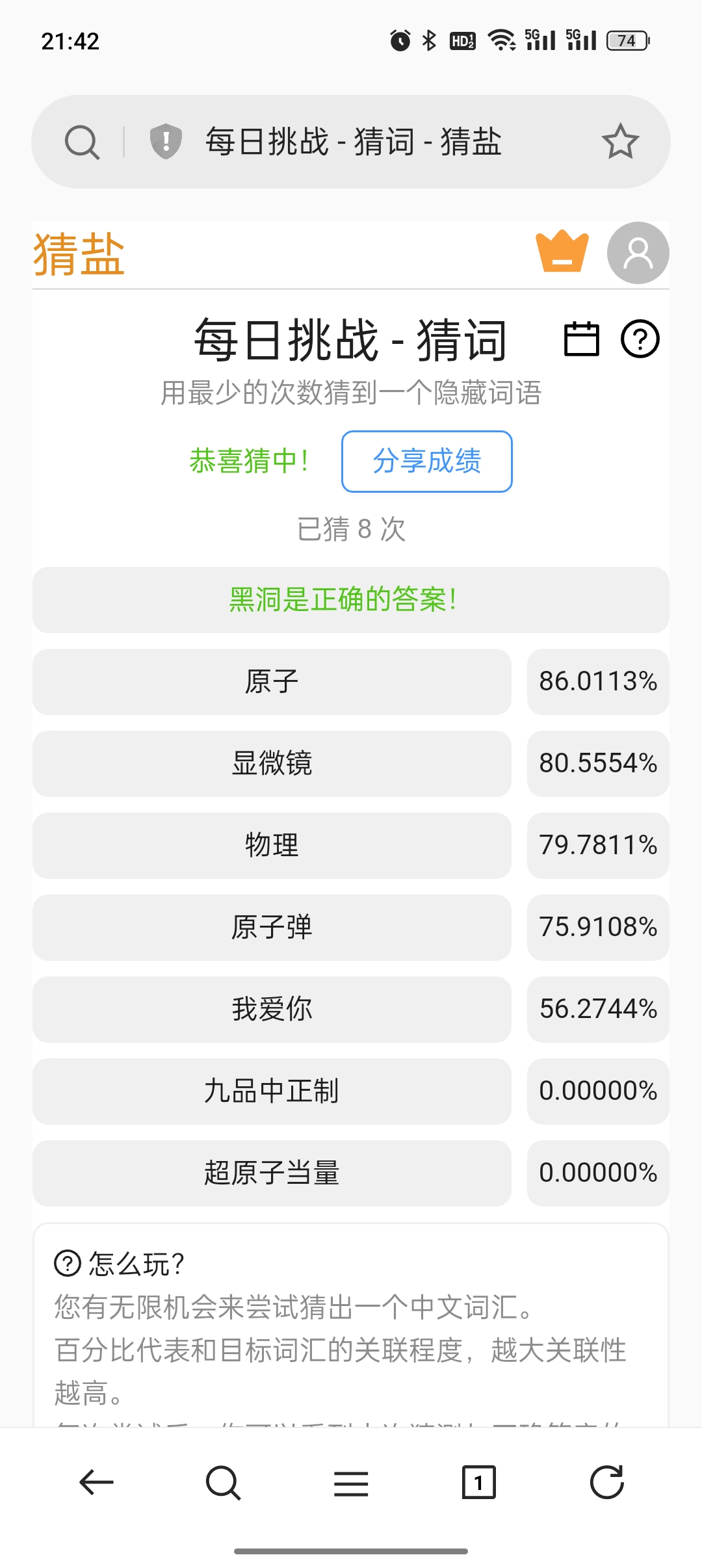The width and height of the screenshot is (702, 1568).
Task: Tap the 黑洞是正确的答案 banner
Action: click(351, 599)
